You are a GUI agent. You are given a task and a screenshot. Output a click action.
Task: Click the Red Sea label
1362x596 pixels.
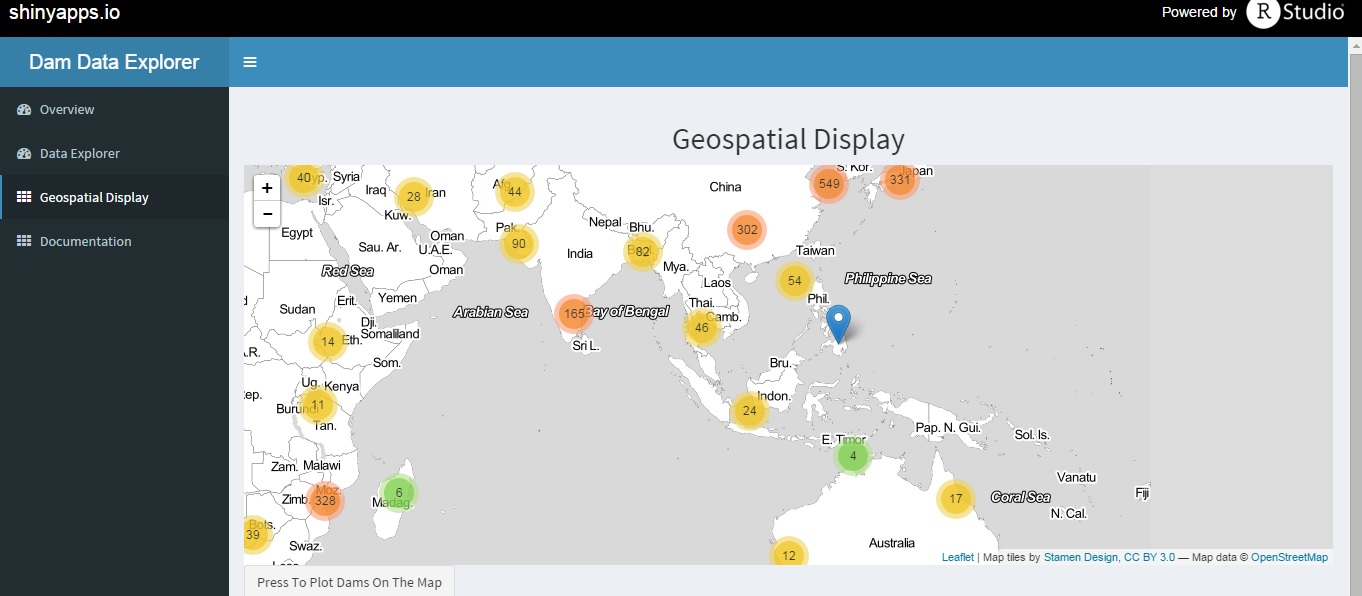347,271
